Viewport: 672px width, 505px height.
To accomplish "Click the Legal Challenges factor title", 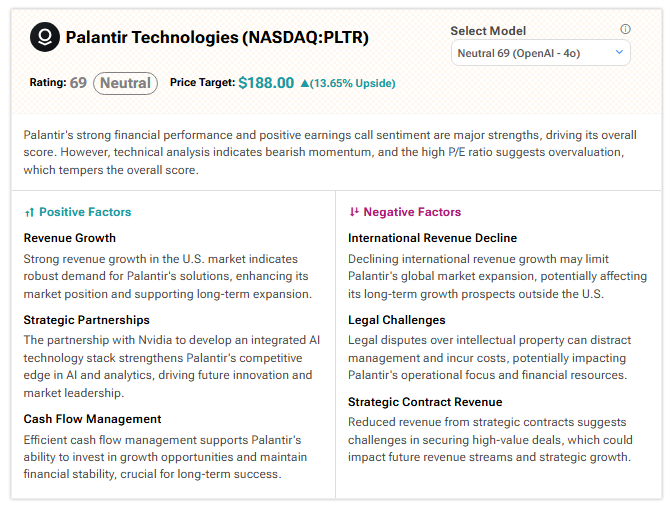I will (x=397, y=320).
